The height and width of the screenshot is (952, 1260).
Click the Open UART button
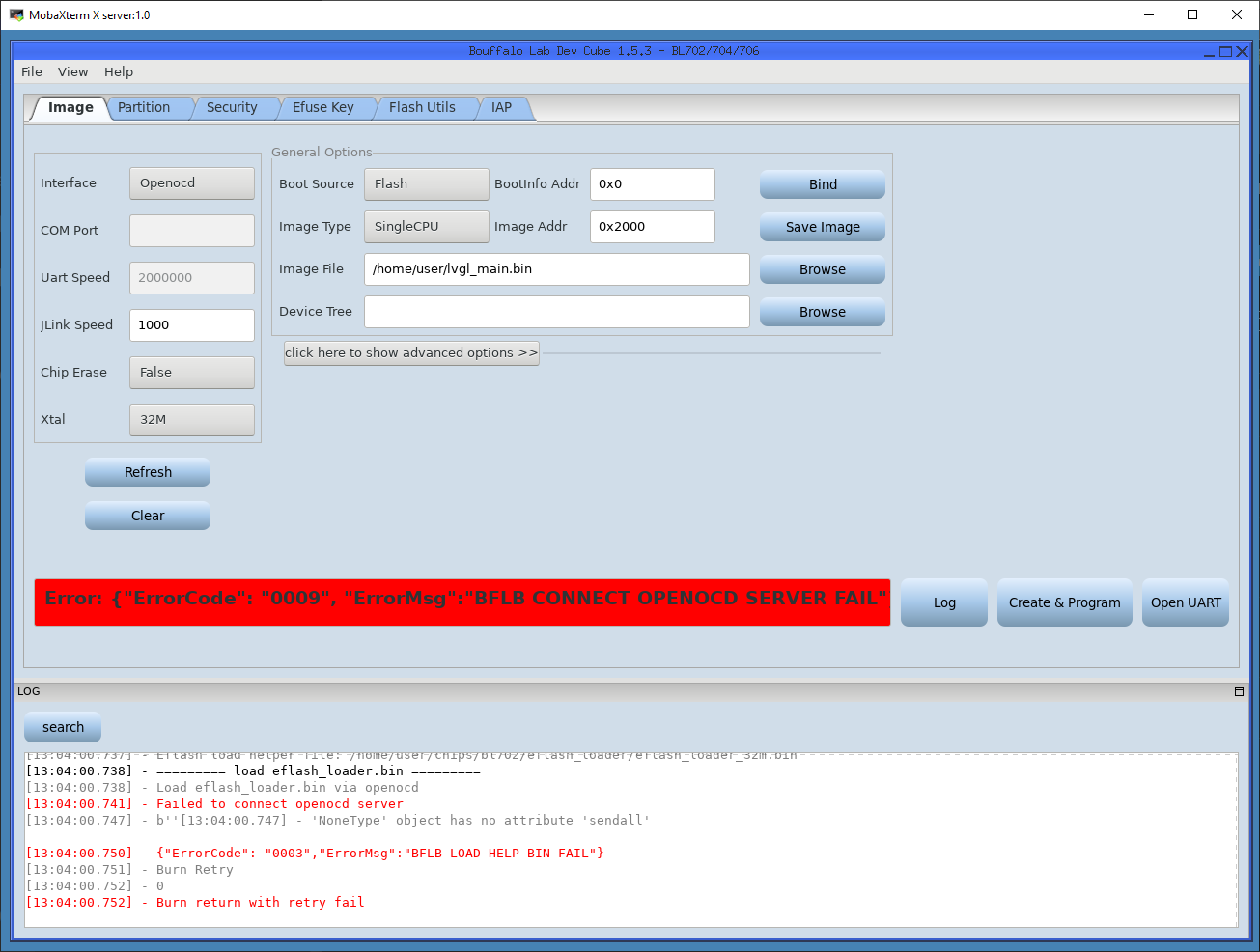(1185, 602)
